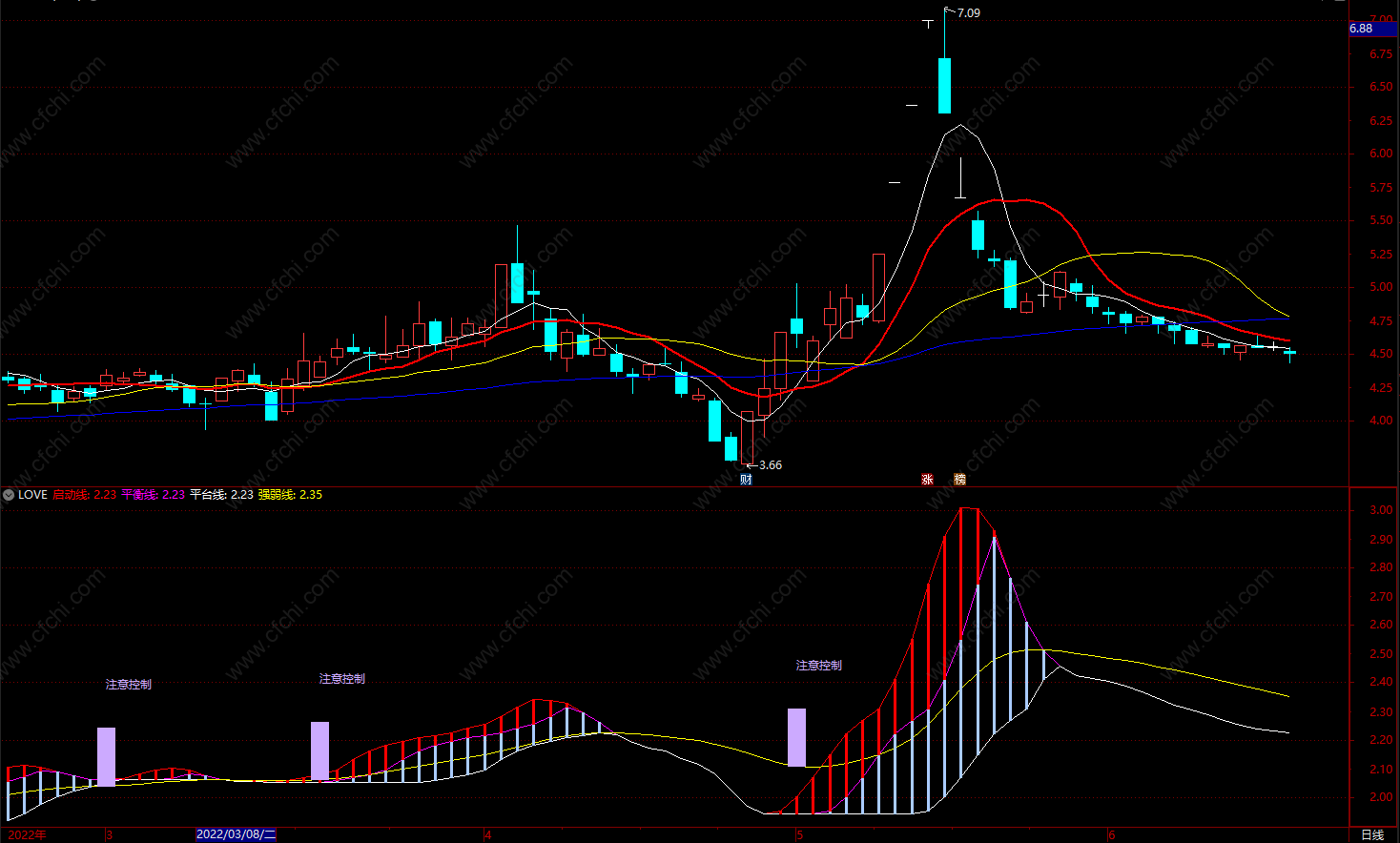Click the 2.50 indicator axis value
The height and width of the screenshot is (843, 1400).
coord(1380,654)
